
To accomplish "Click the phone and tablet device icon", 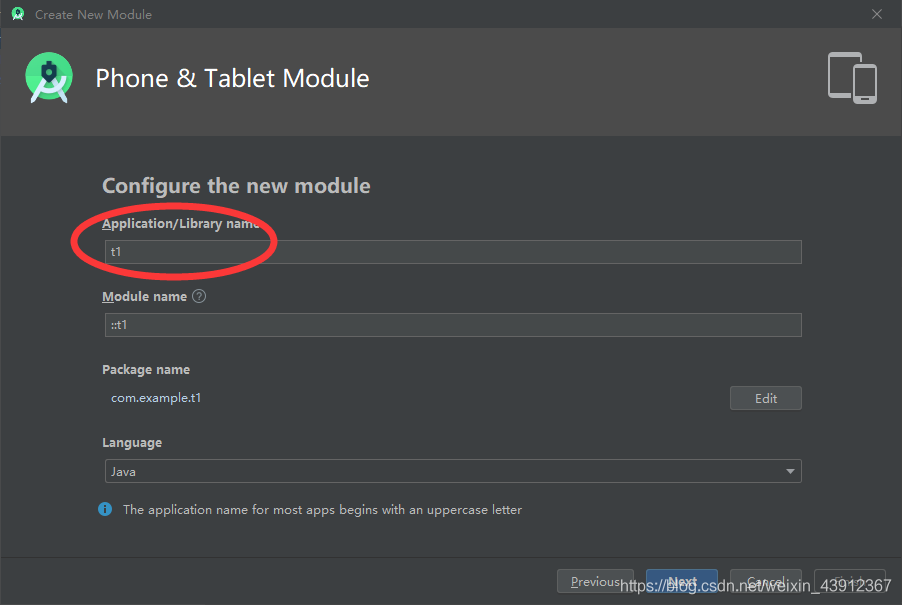I will (x=852, y=78).
